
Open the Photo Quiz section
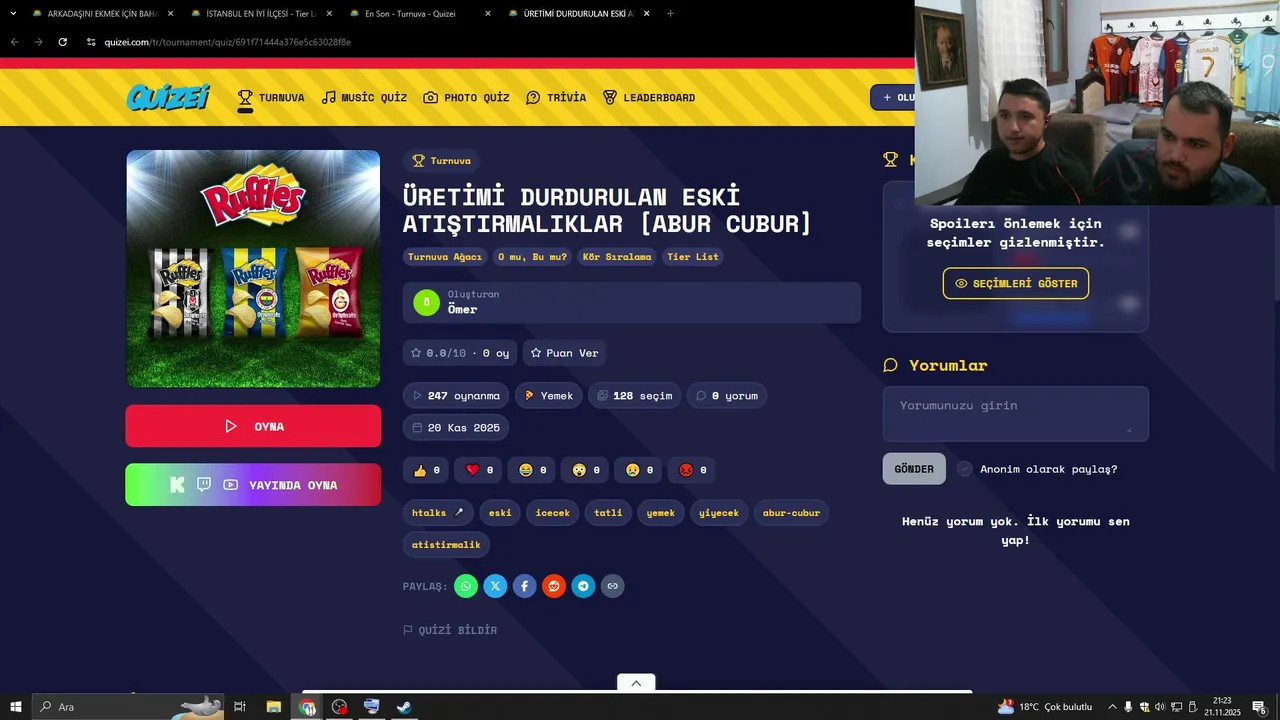(466, 97)
